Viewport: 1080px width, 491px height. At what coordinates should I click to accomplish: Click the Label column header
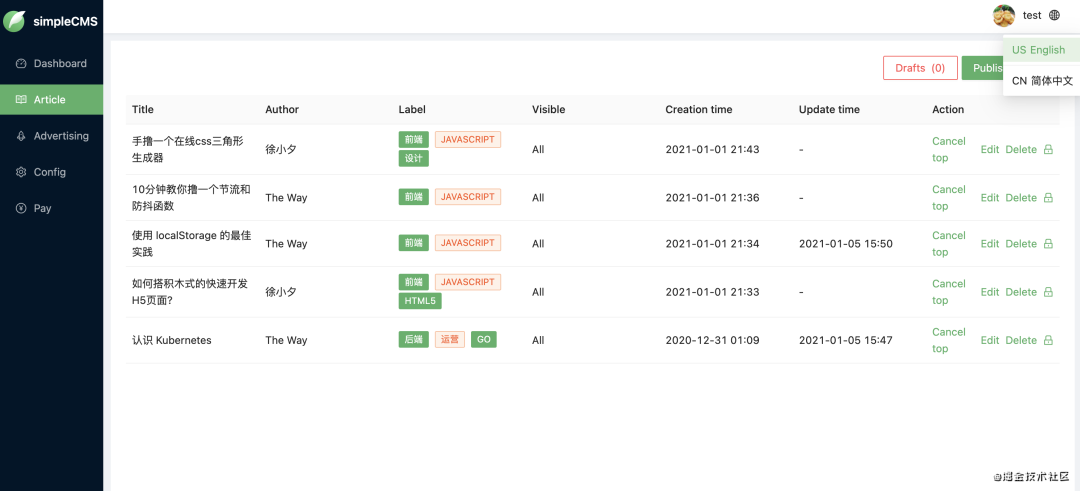[x=412, y=109]
